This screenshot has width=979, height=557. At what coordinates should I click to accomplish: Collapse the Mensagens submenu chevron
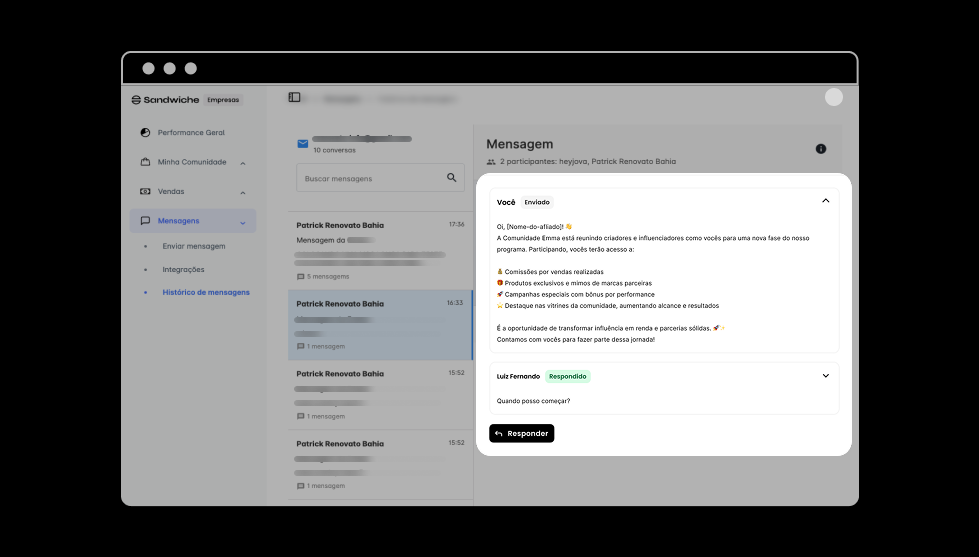point(243,222)
